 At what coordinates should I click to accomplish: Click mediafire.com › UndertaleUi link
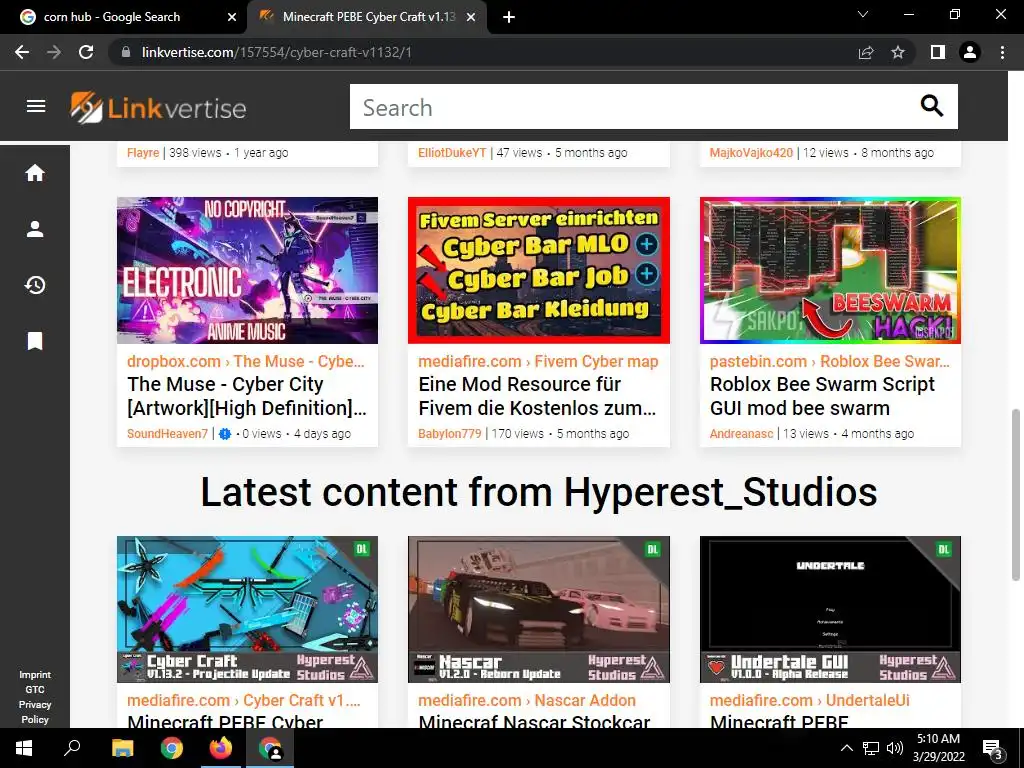[x=810, y=700]
